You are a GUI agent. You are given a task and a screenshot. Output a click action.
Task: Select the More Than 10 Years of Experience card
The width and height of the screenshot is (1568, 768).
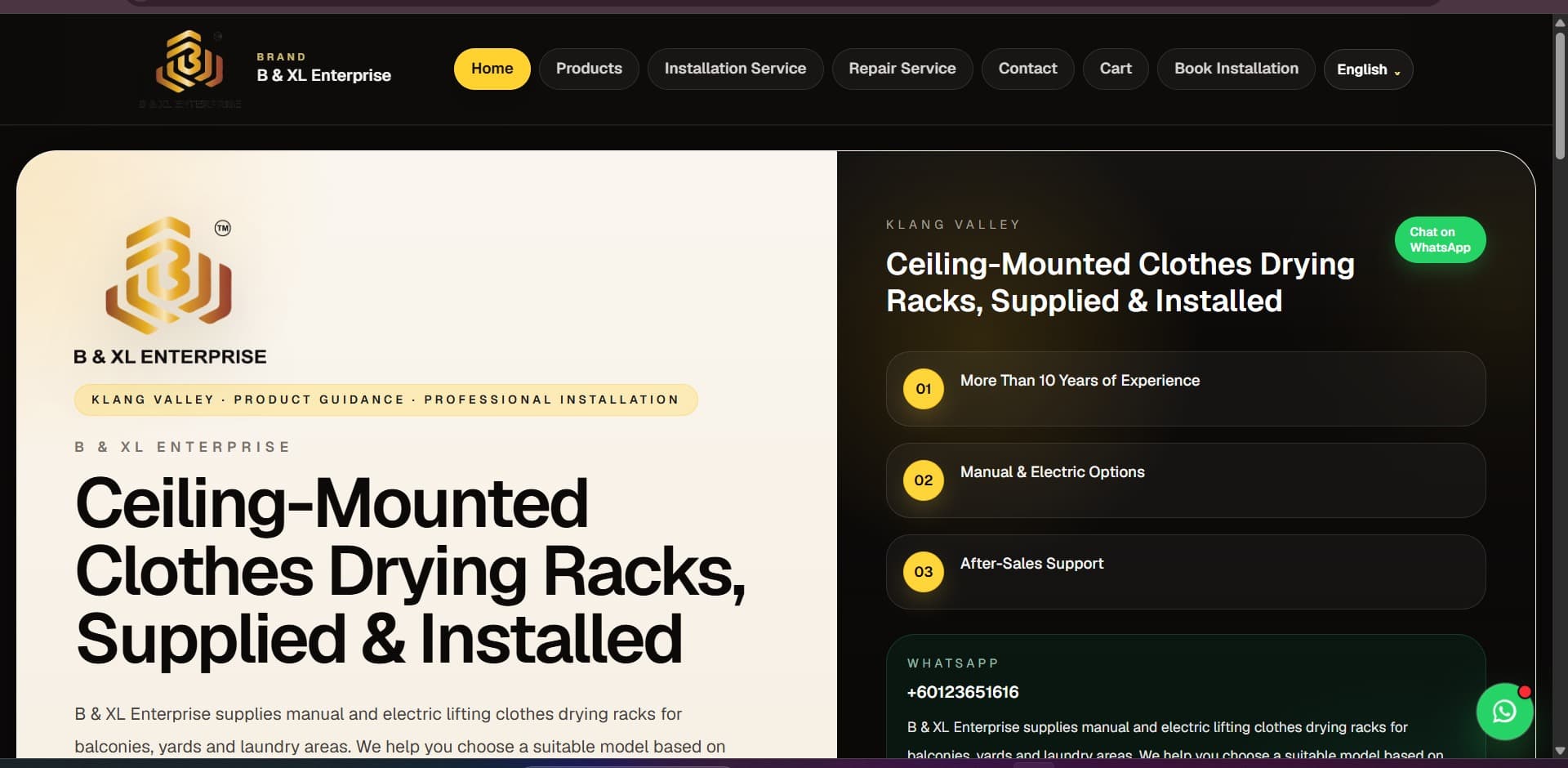pyautogui.click(x=1185, y=389)
